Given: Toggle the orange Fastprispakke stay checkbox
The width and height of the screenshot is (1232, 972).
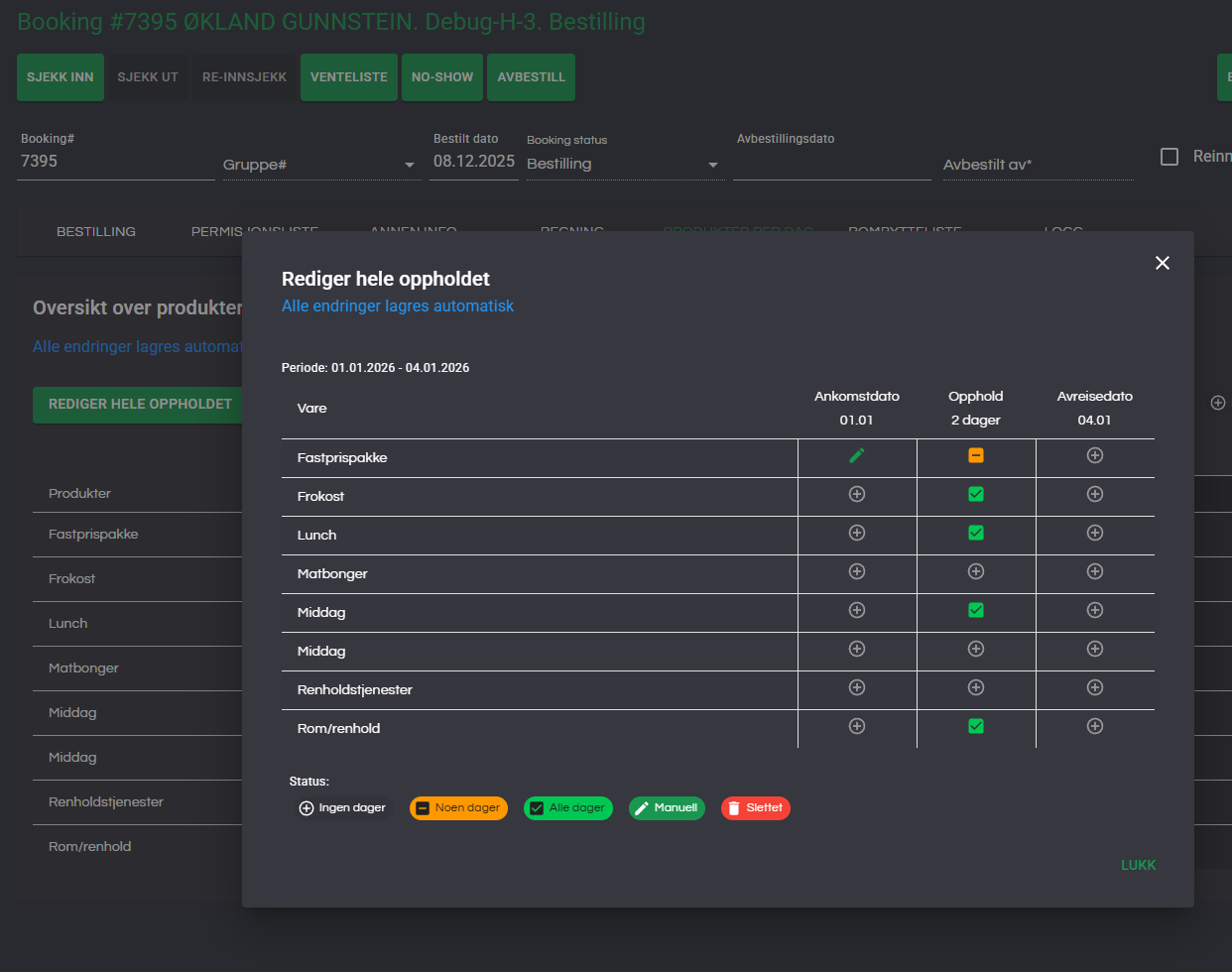Looking at the screenshot, I should pos(976,455).
